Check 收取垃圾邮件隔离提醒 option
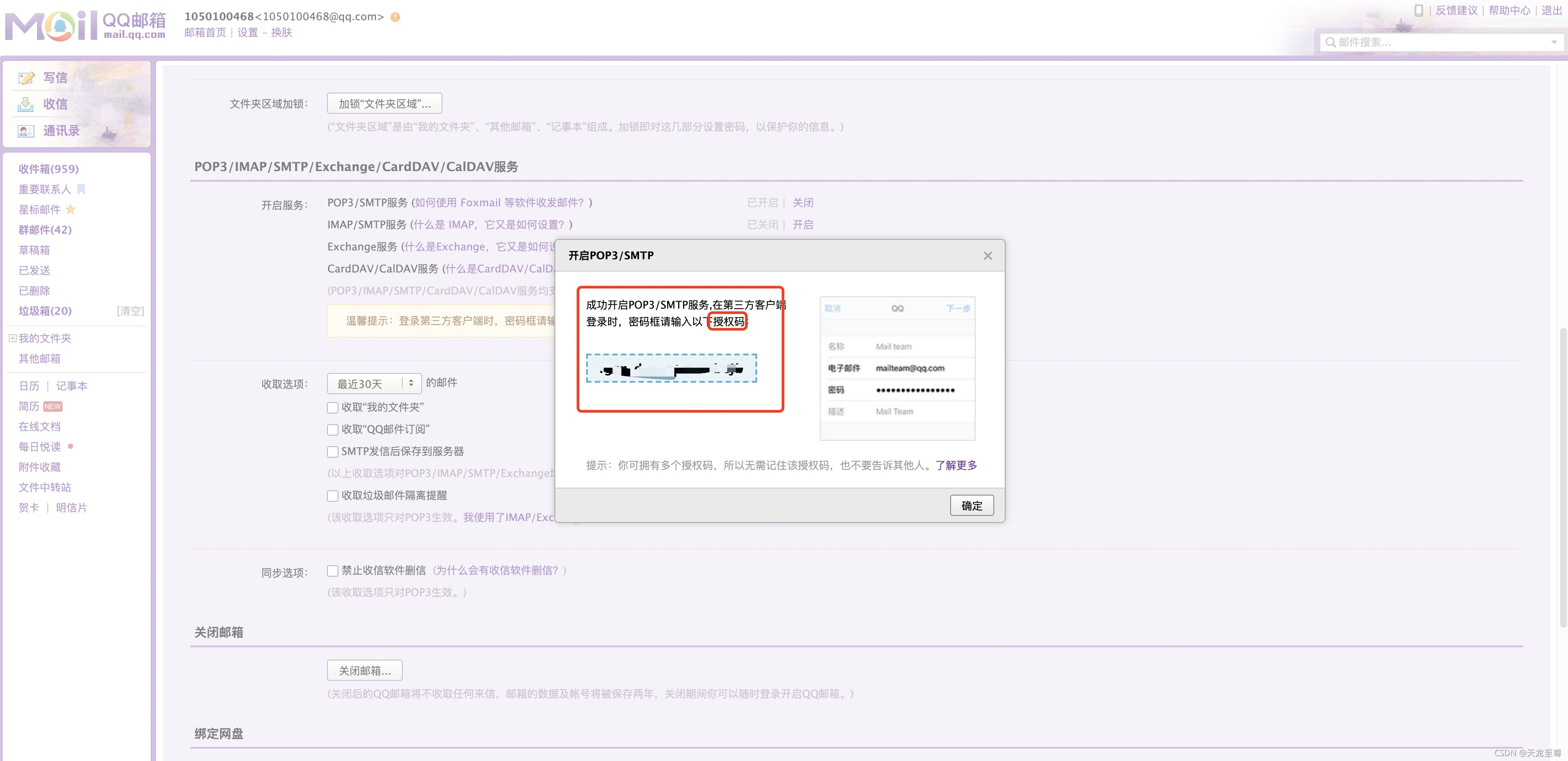The height and width of the screenshot is (761, 1568). click(333, 496)
